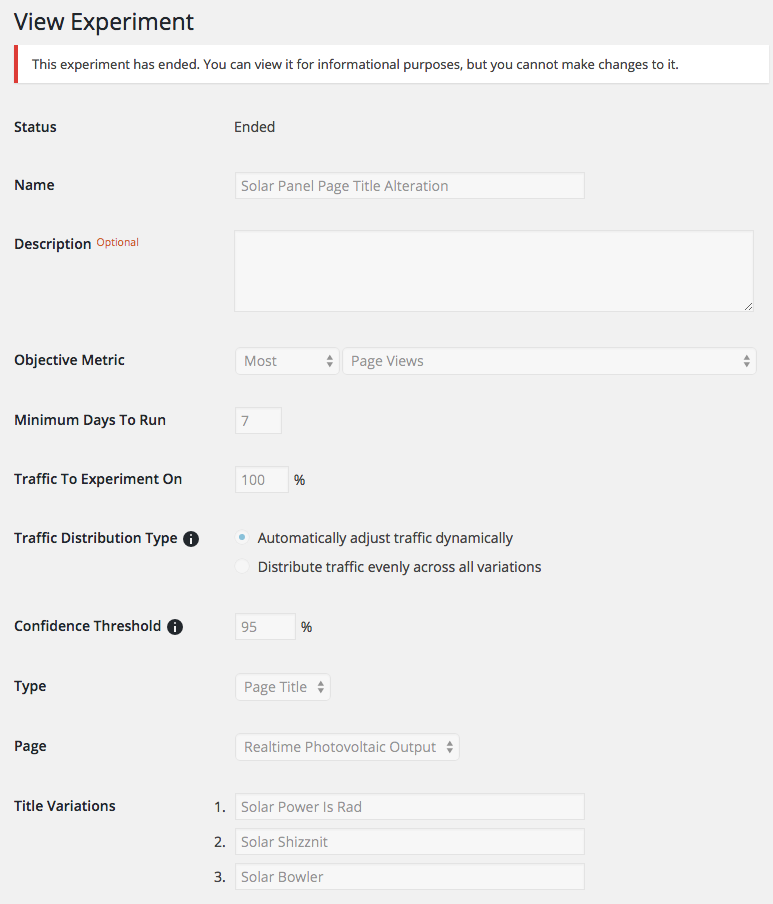Click the Solar Shizznit title variation field
The image size is (773, 904).
(x=409, y=842)
